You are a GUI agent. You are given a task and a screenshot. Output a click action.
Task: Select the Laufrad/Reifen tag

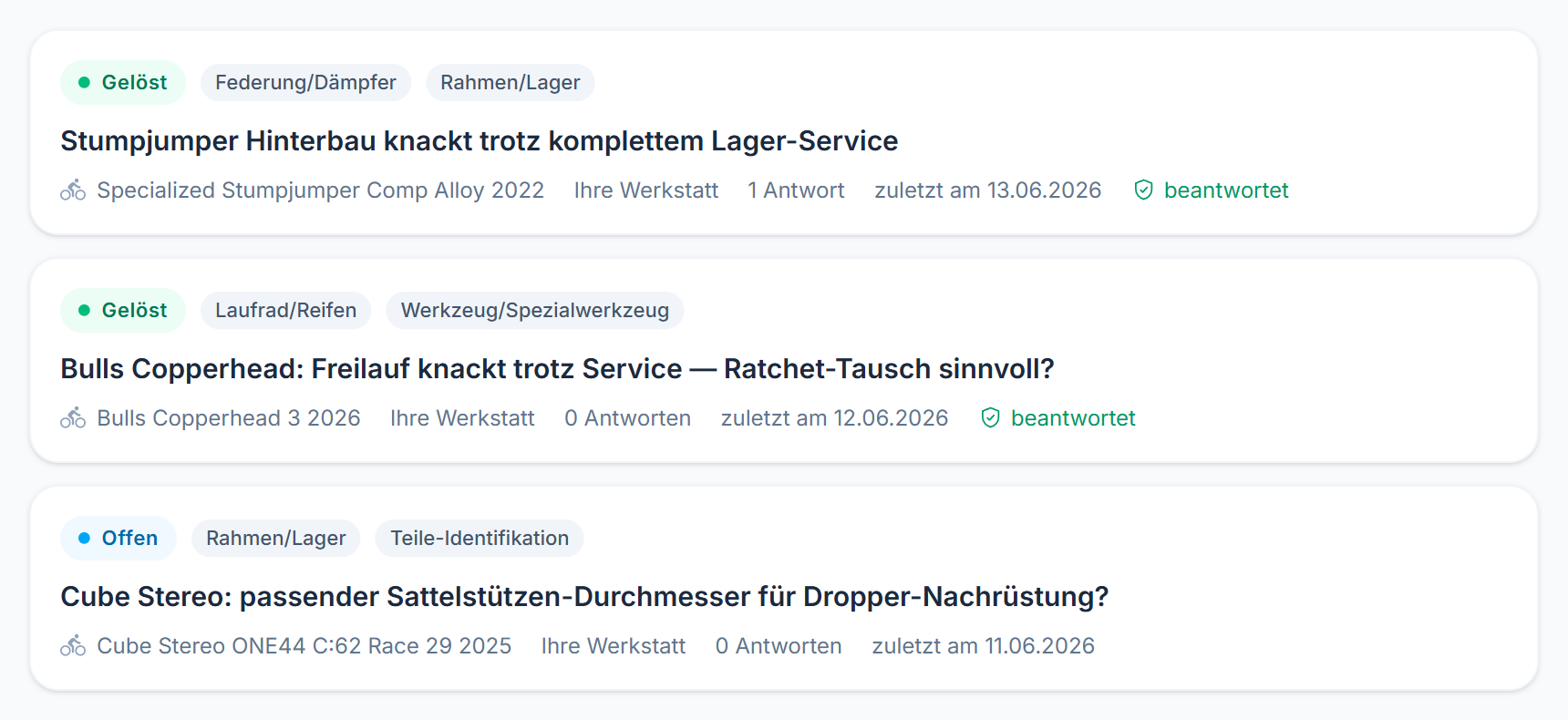pyautogui.click(x=285, y=310)
